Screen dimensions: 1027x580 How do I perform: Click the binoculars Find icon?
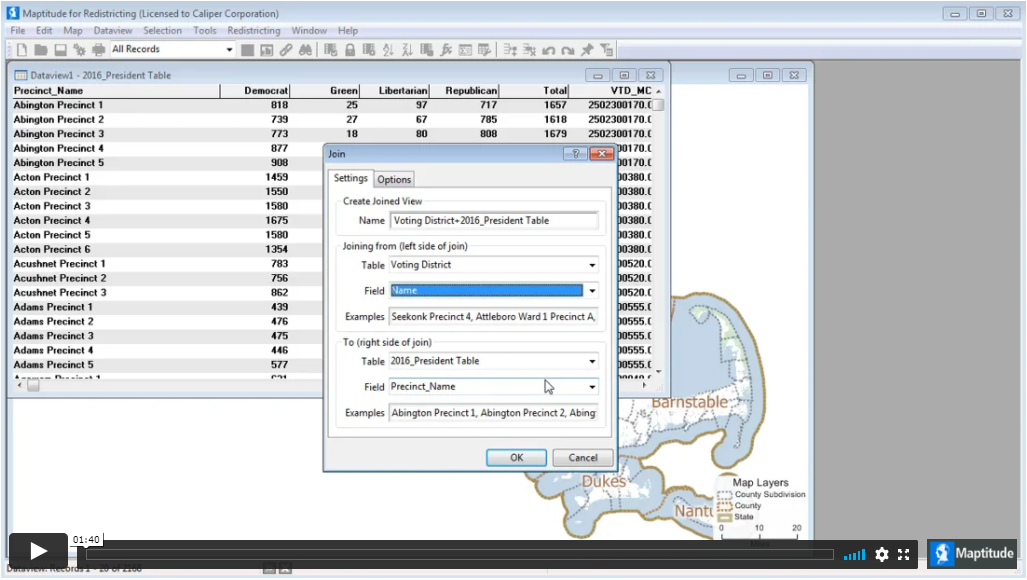point(305,49)
